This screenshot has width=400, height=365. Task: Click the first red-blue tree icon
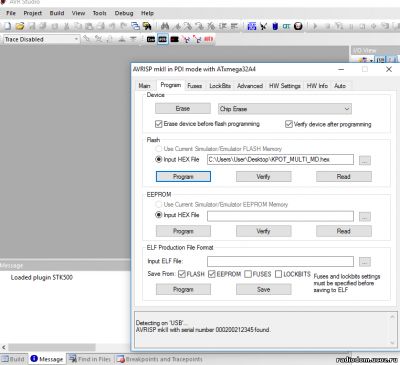(x=186, y=39)
